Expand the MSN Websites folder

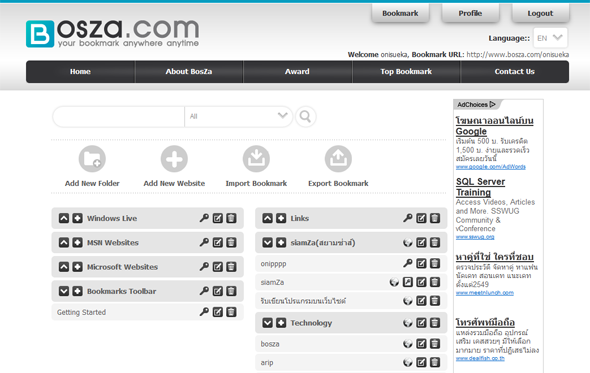tap(64, 242)
